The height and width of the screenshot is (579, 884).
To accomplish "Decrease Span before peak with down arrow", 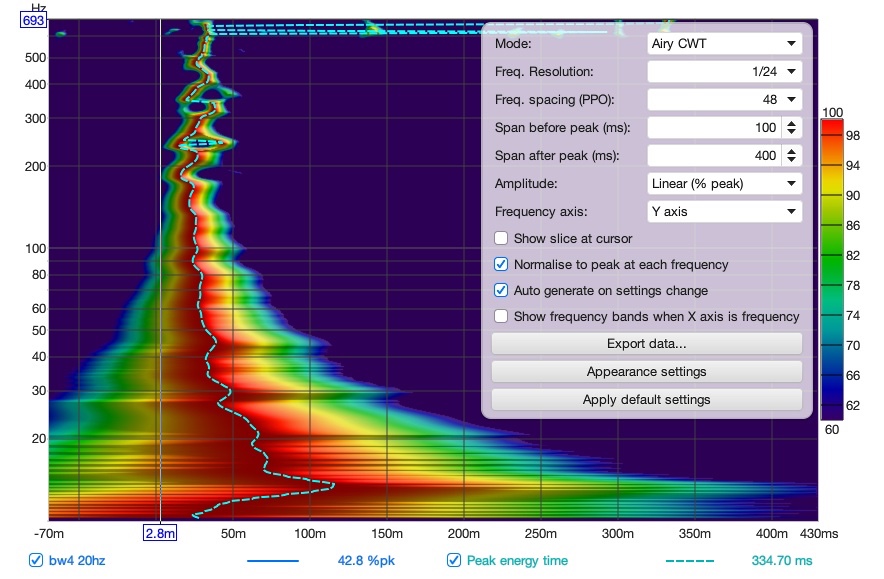I will click(792, 132).
